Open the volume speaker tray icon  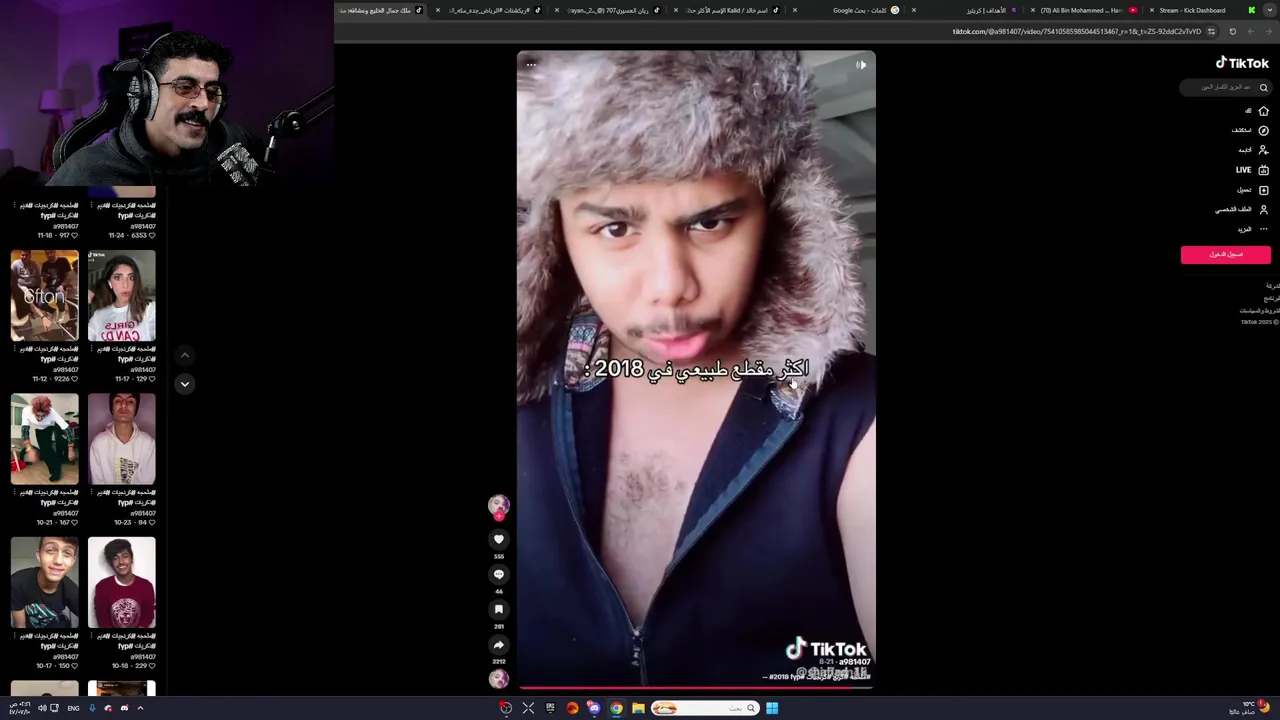pyautogui.click(x=42, y=708)
